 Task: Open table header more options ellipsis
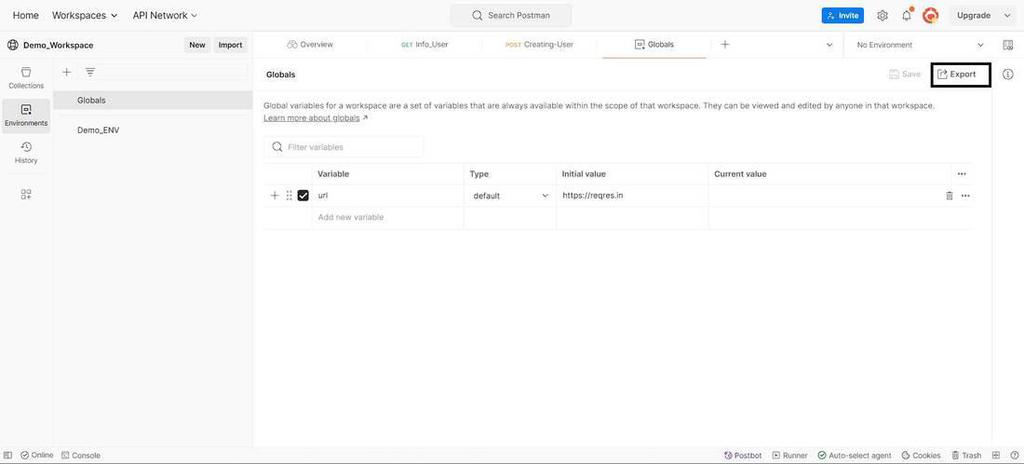961,174
